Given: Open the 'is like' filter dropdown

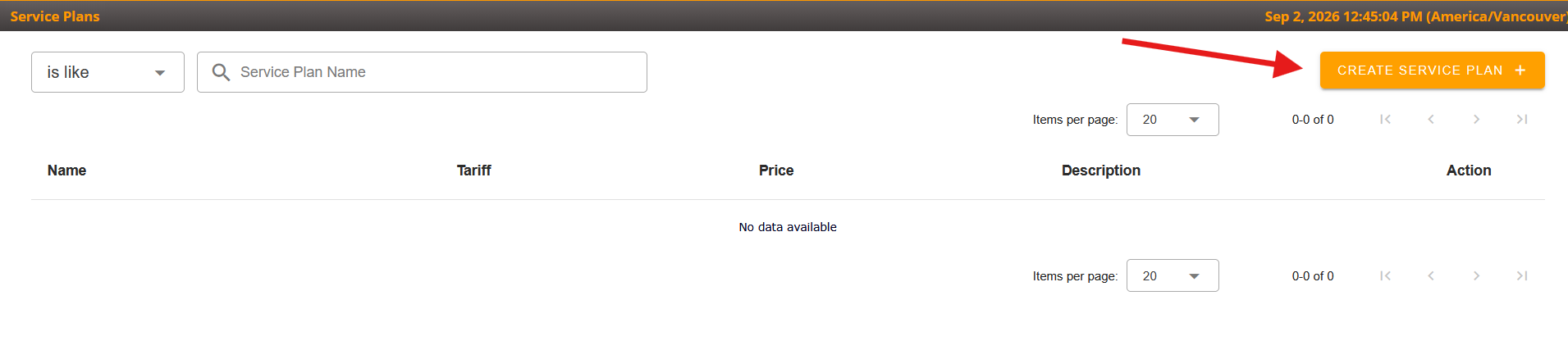Looking at the screenshot, I should tap(107, 72).
